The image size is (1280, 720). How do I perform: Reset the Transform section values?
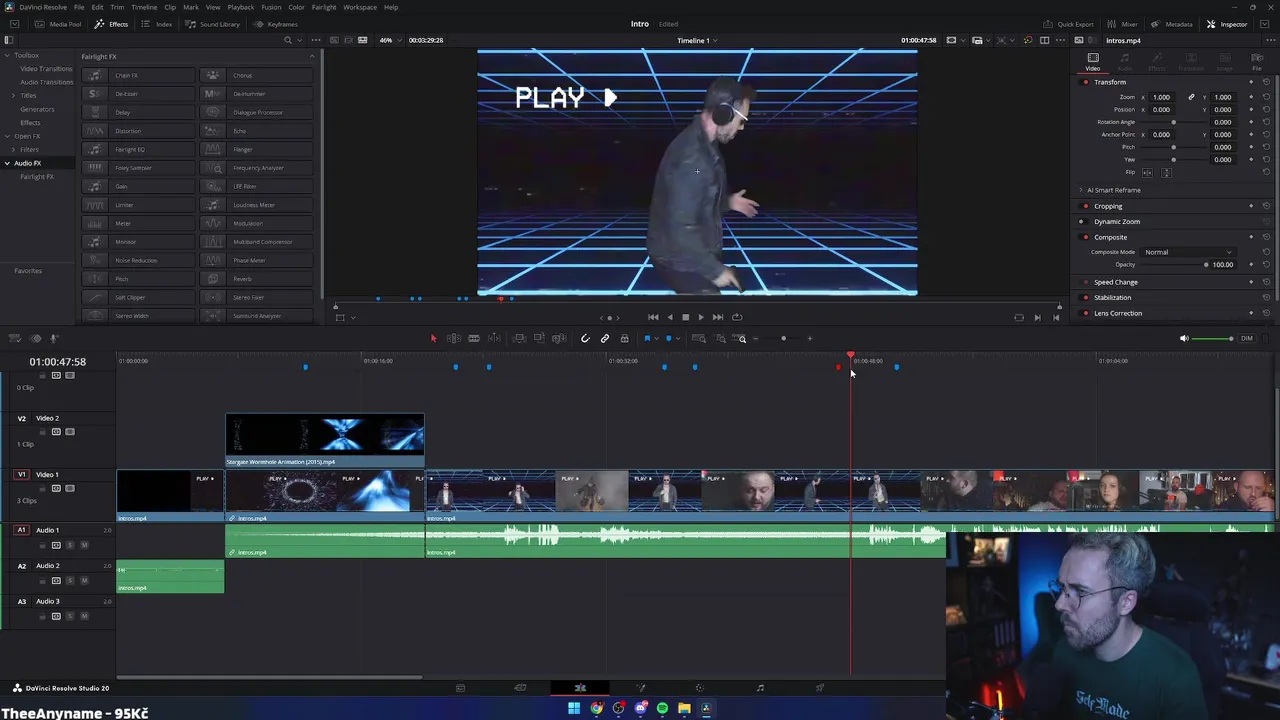pyautogui.click(x=1266, y=82)
